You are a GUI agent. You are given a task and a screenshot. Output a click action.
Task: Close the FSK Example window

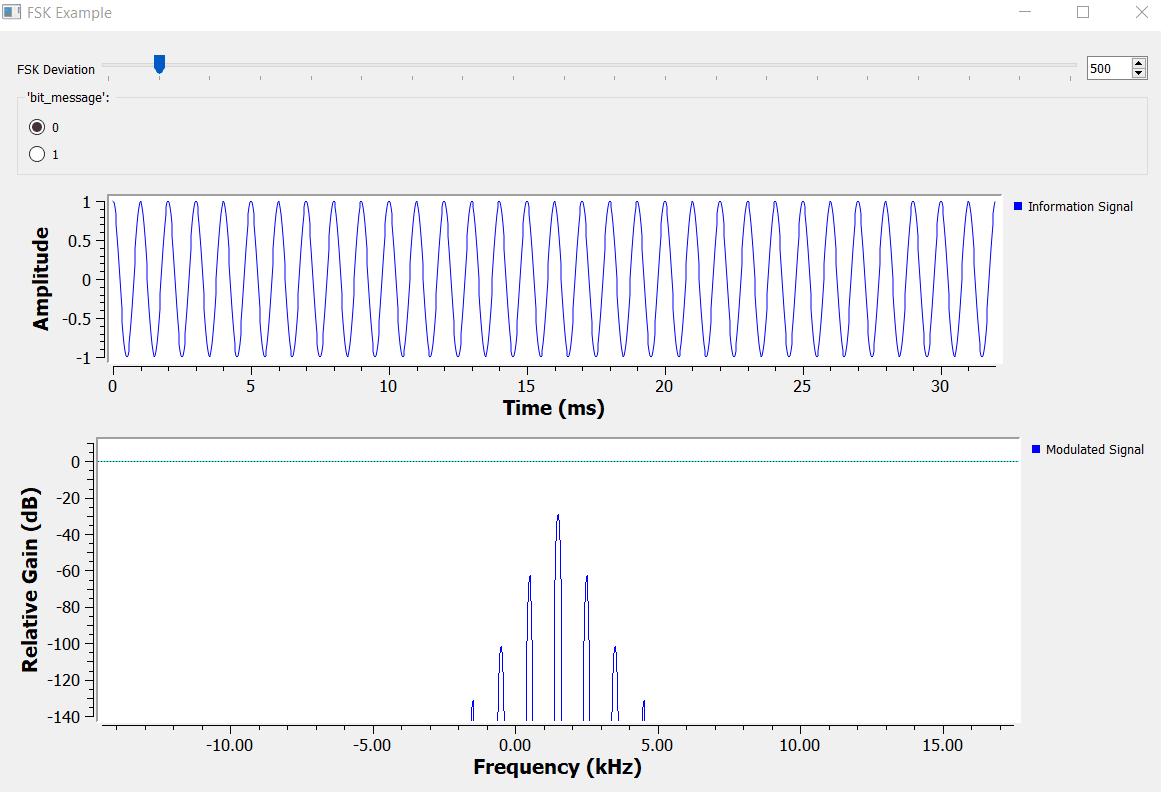1140,13
